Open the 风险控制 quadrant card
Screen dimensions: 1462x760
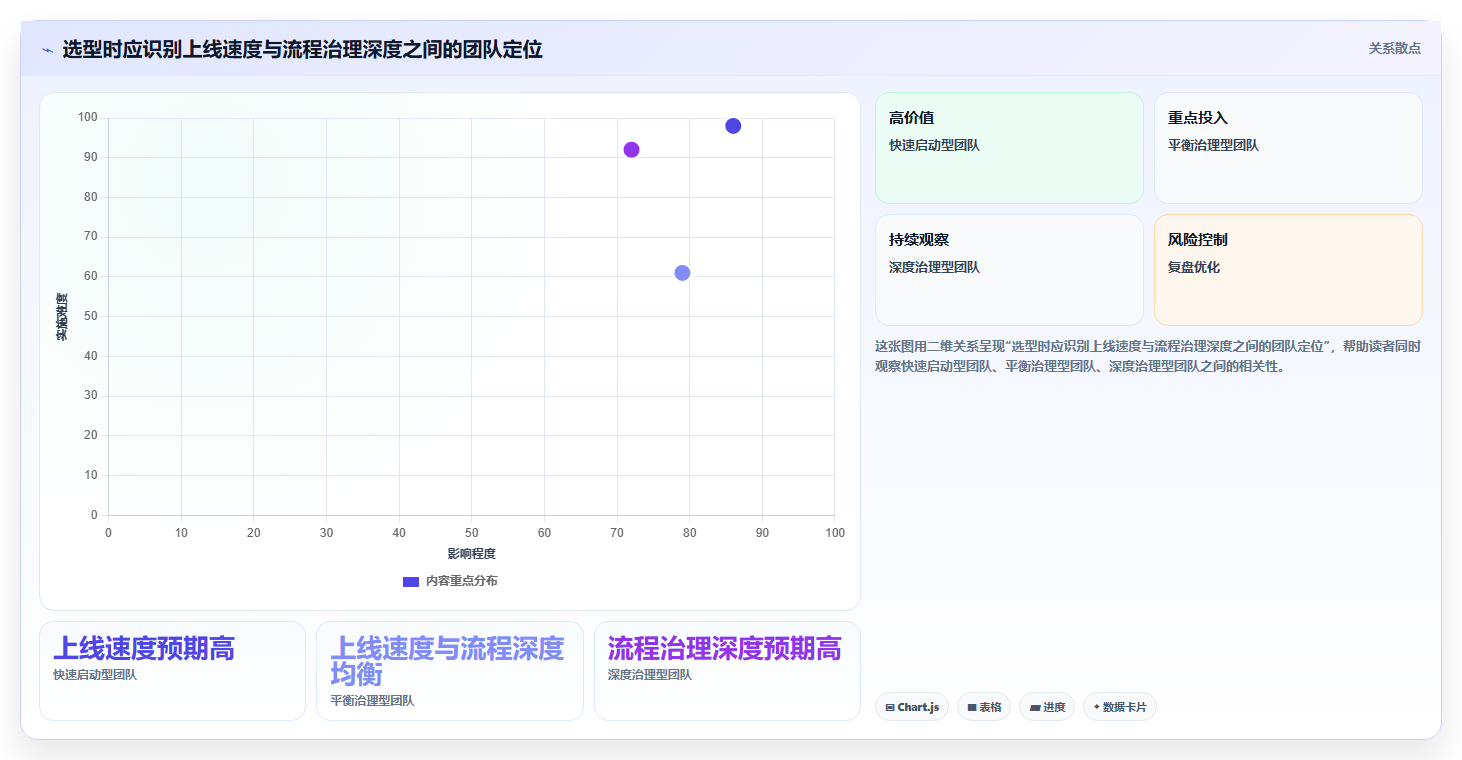click(x=1288, y=270)
